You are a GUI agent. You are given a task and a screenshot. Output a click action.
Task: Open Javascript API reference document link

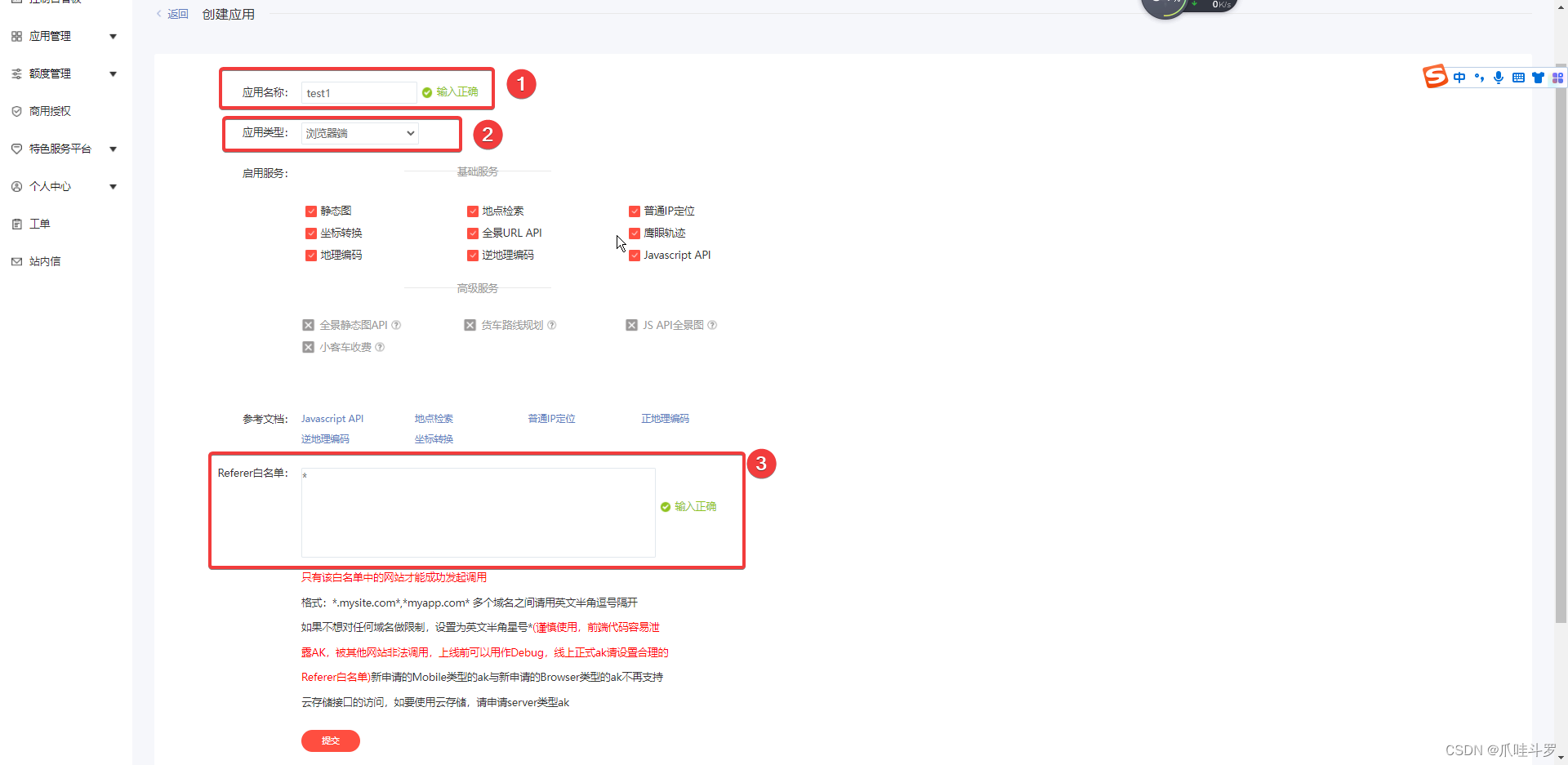(332, 419)
